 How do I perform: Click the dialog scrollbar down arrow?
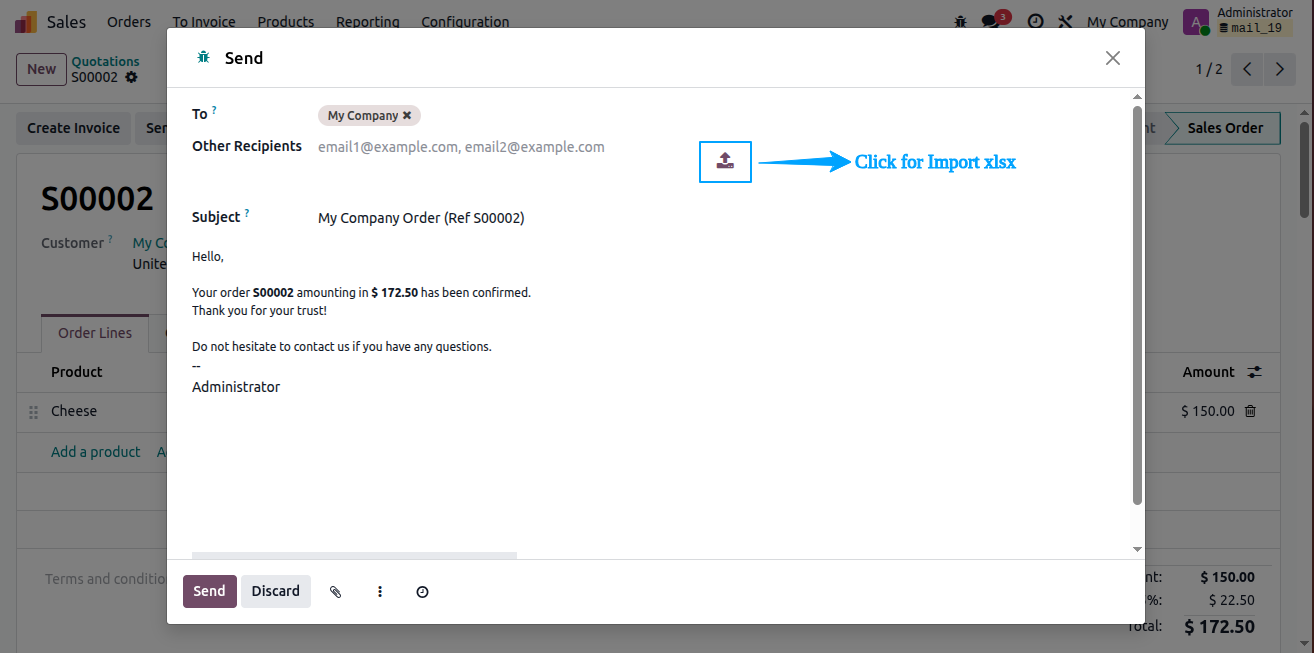1137,549
